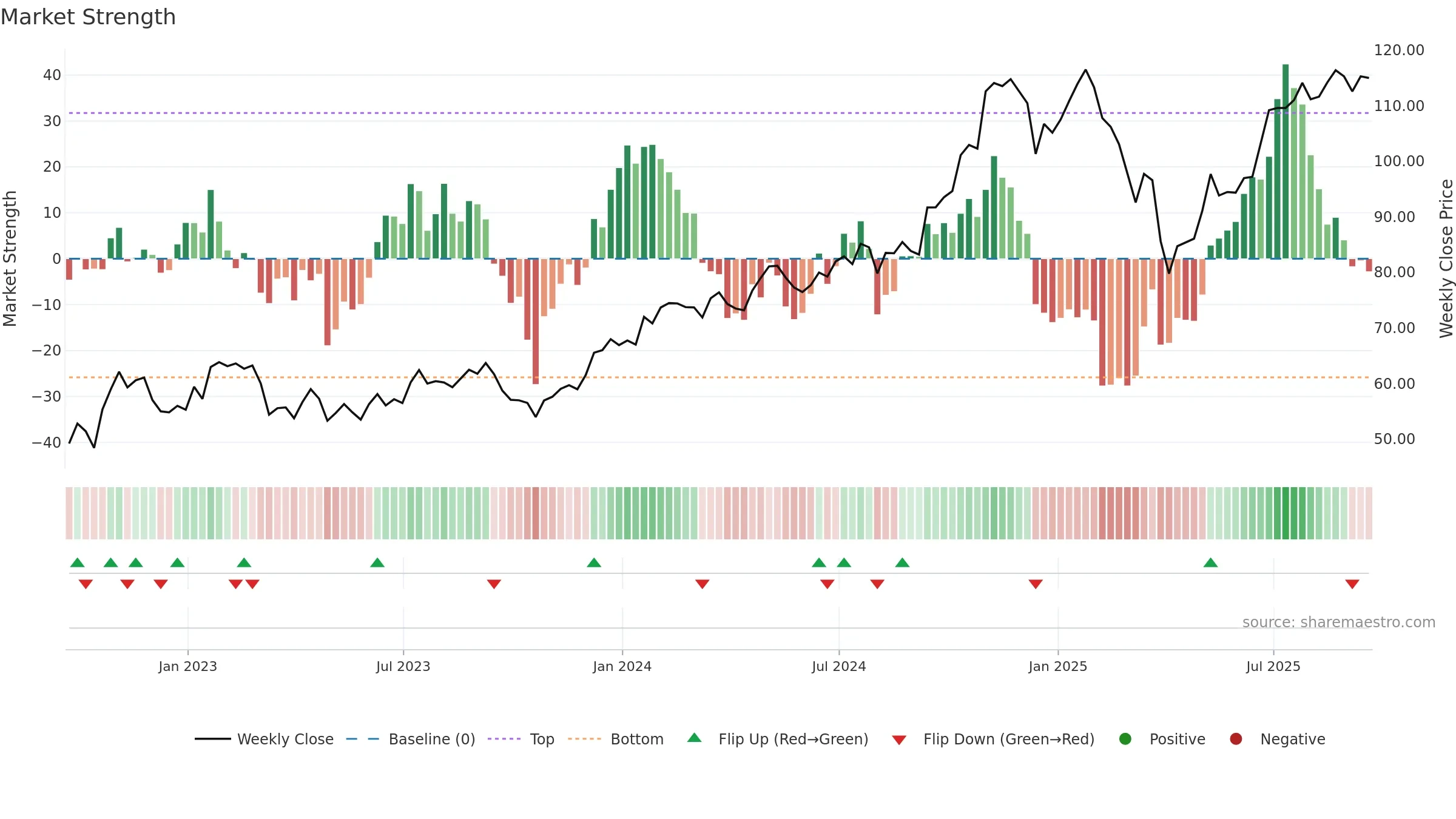Click the Flip Up (Red→Green) legend label
Screen dimensions: 1456x819
(794, 739)
